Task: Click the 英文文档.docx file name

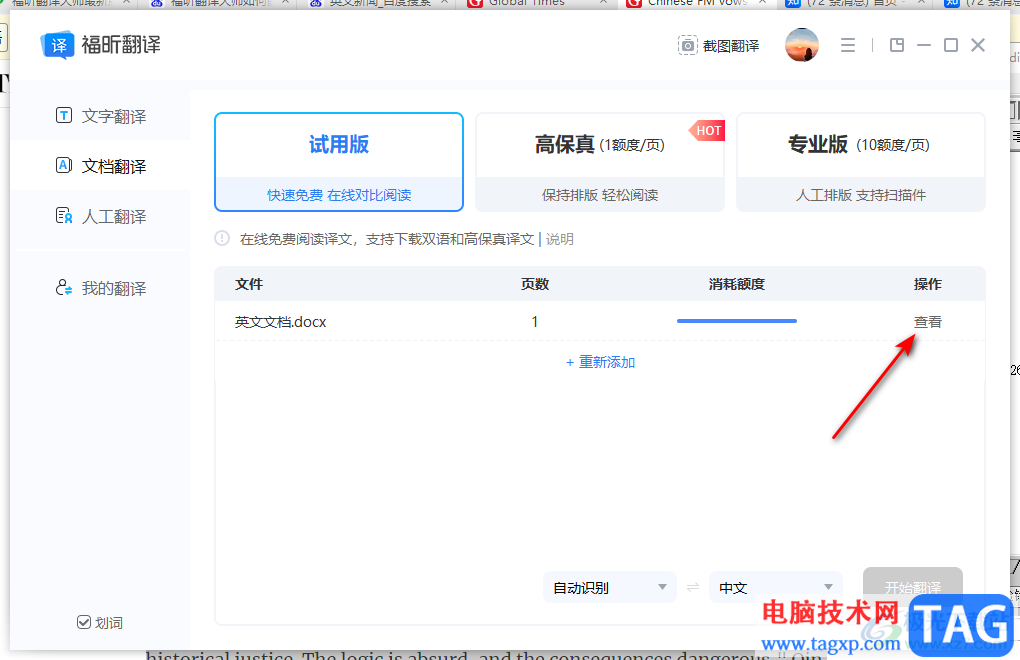Action: [x=280, y=321]
